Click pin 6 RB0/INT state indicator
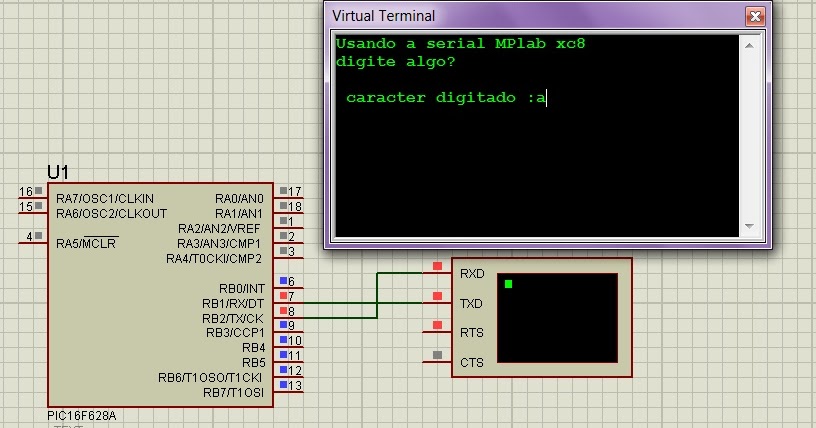This screenshot has width=816, height=428. (284, 281)
